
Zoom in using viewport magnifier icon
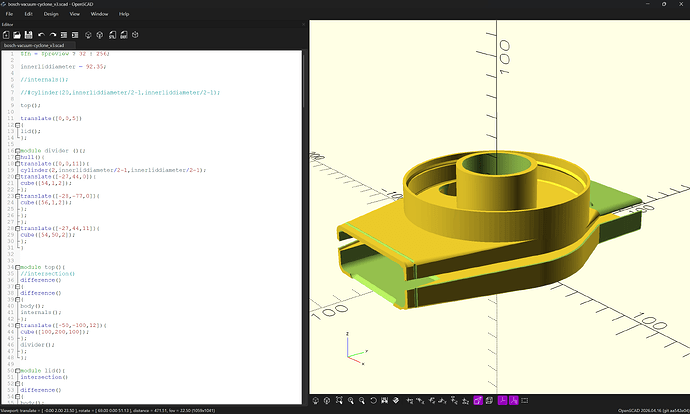[x=350, y=400]
